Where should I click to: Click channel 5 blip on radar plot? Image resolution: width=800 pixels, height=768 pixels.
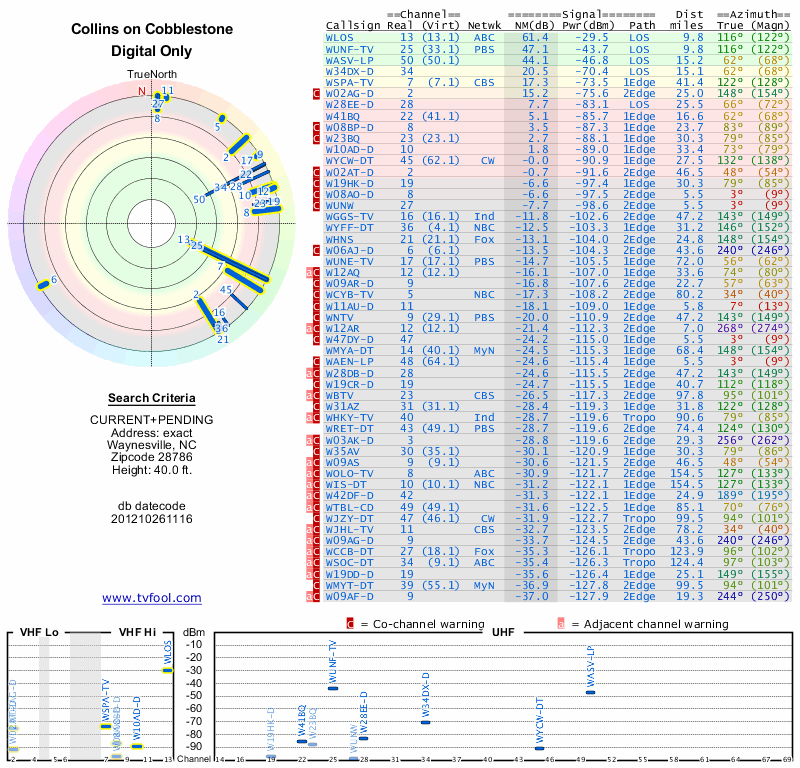[x=221, y=118]
